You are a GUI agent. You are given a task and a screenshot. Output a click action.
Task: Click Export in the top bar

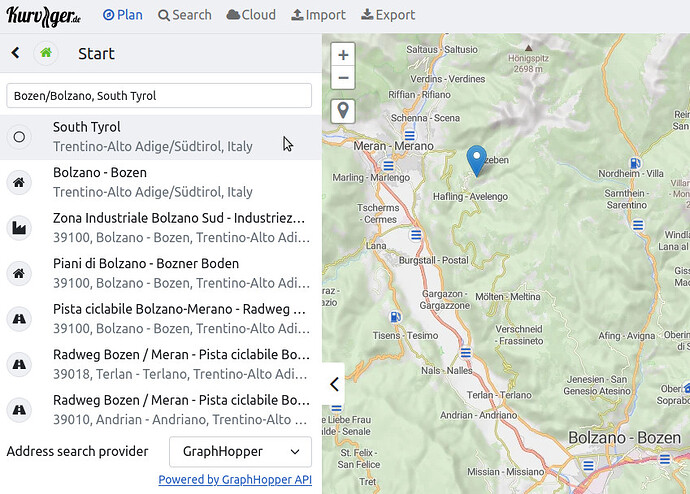tap(388, 15)
